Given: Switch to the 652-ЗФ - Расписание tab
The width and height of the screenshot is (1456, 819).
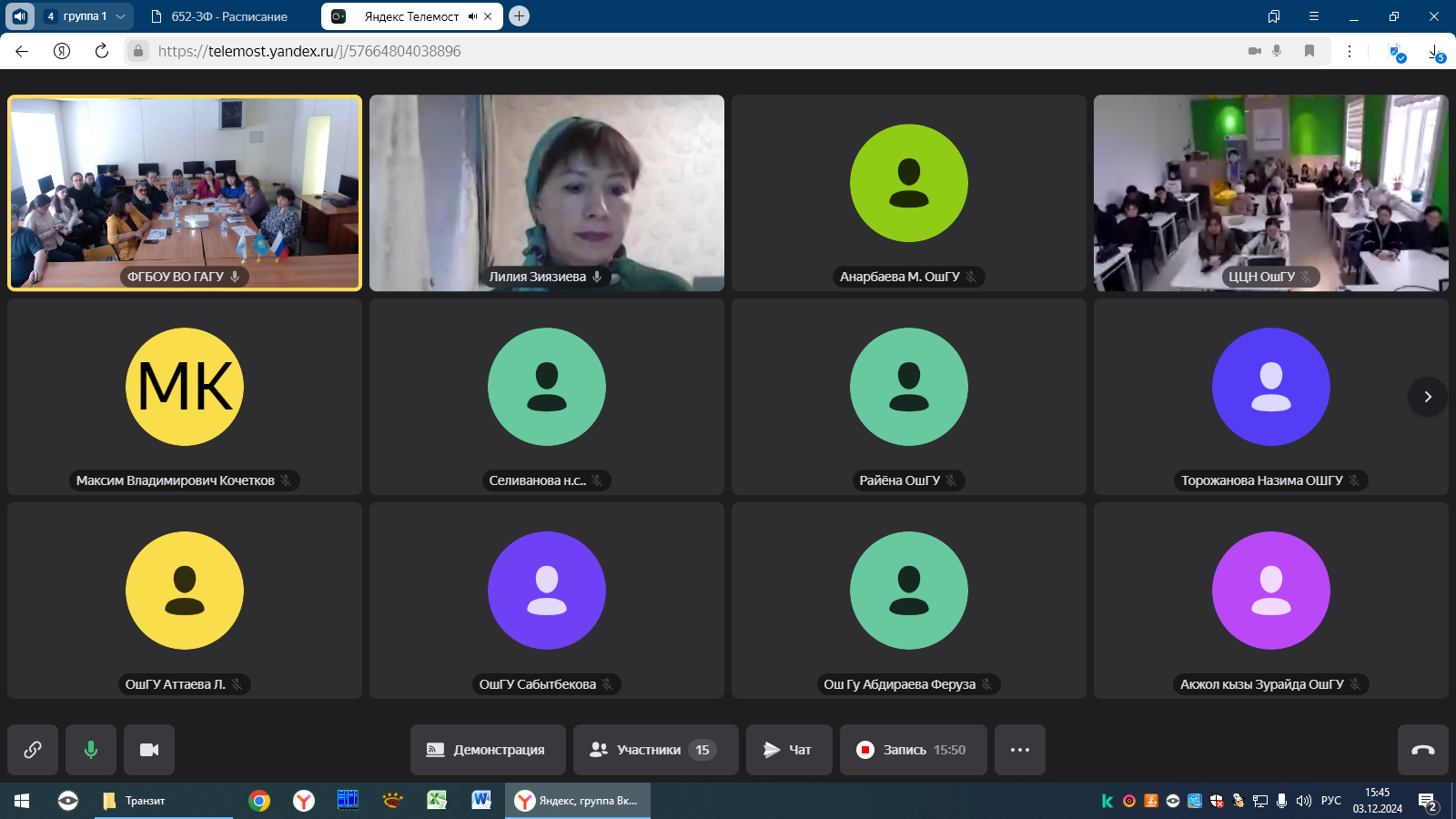Looking at the screenshot, I should [227, 16].
